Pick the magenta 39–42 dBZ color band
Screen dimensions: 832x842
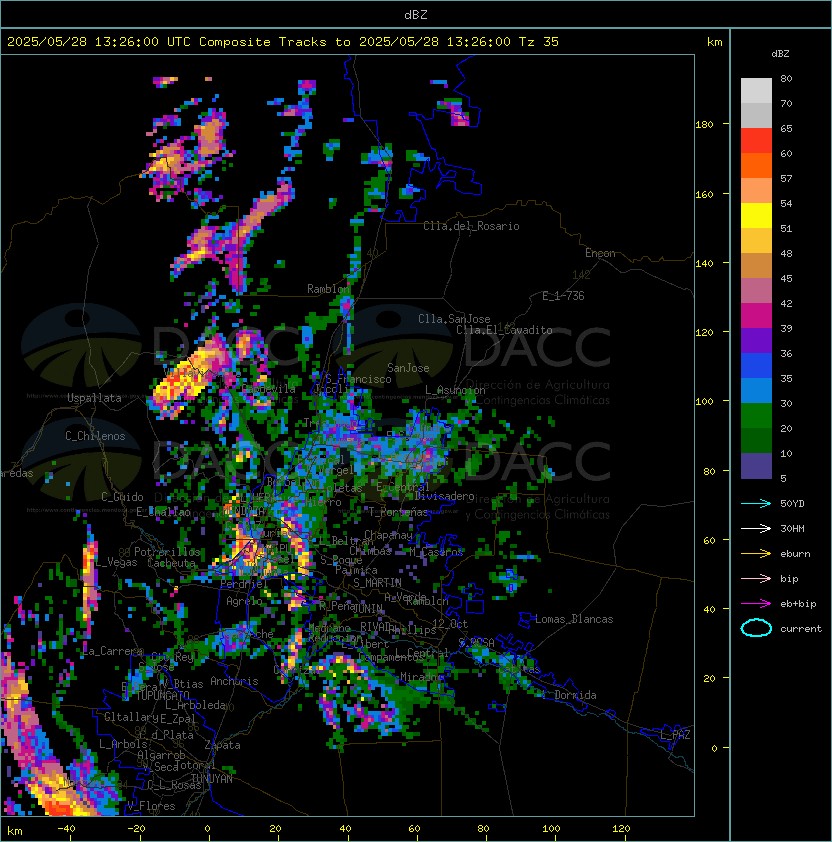point(756,316)
